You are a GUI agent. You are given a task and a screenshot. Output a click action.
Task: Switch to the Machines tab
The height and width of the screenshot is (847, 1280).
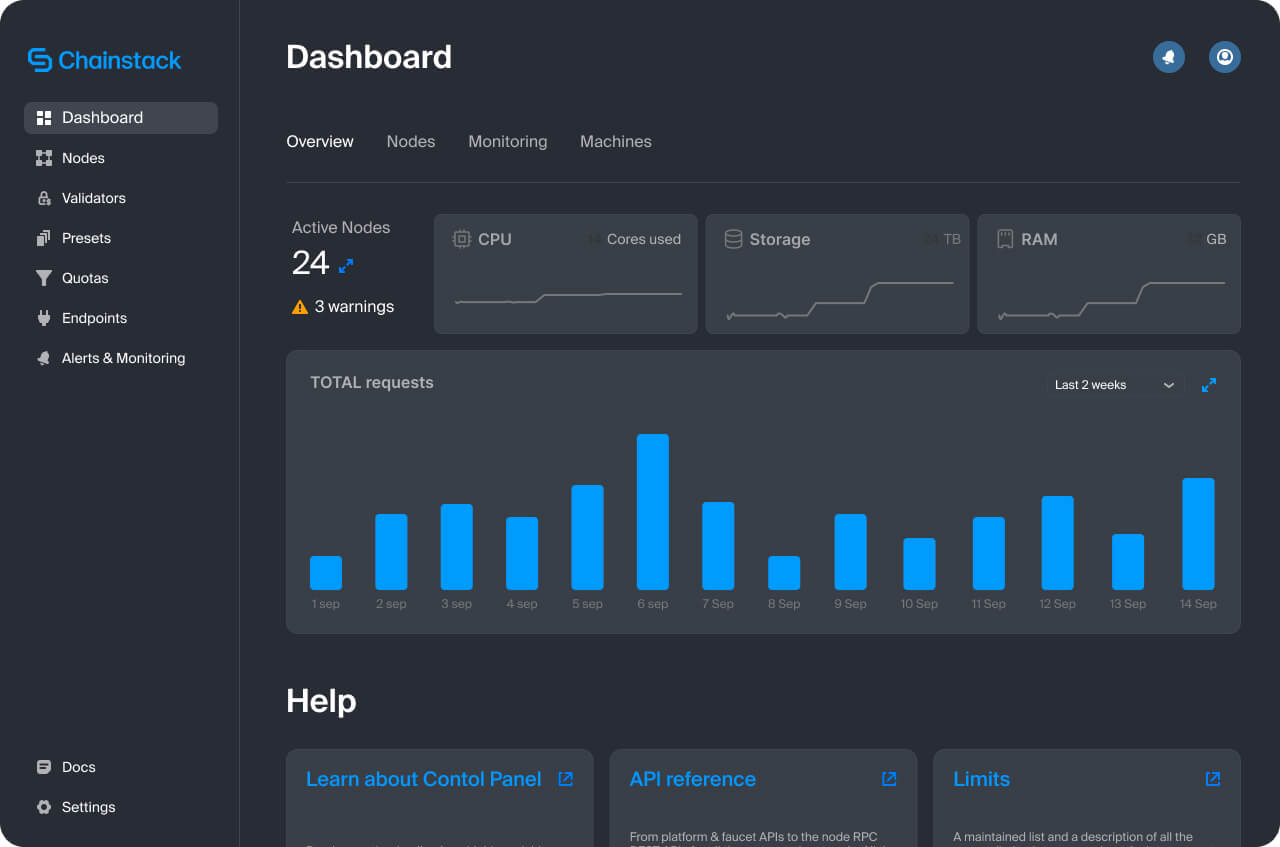coord(616,142)
